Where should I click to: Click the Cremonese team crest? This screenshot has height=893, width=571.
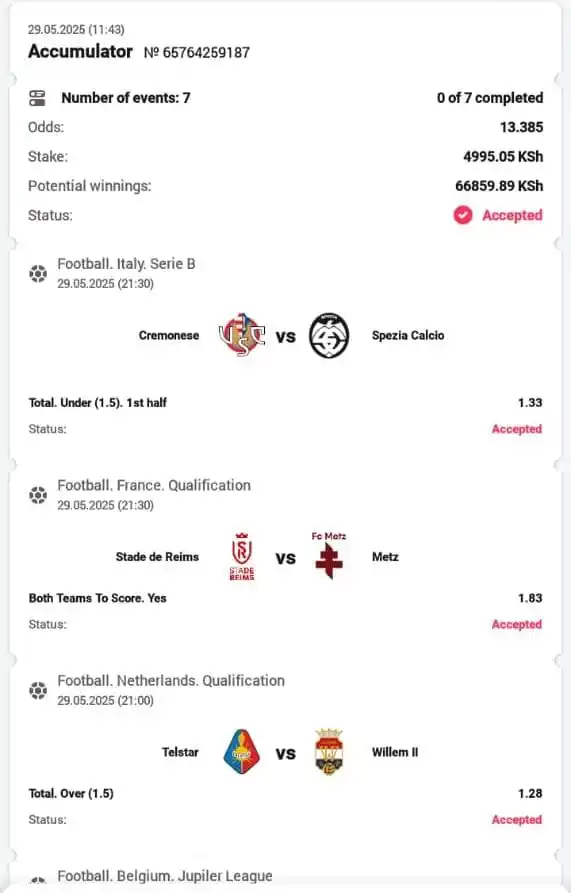(242, 335)
